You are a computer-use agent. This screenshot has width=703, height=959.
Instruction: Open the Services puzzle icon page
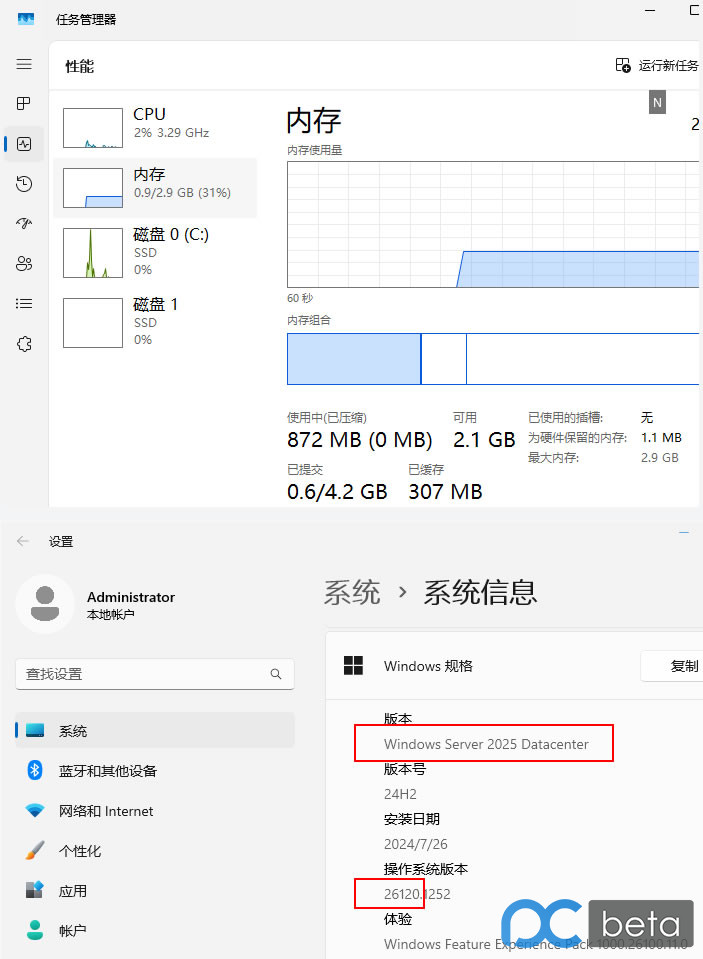[24, 344]
